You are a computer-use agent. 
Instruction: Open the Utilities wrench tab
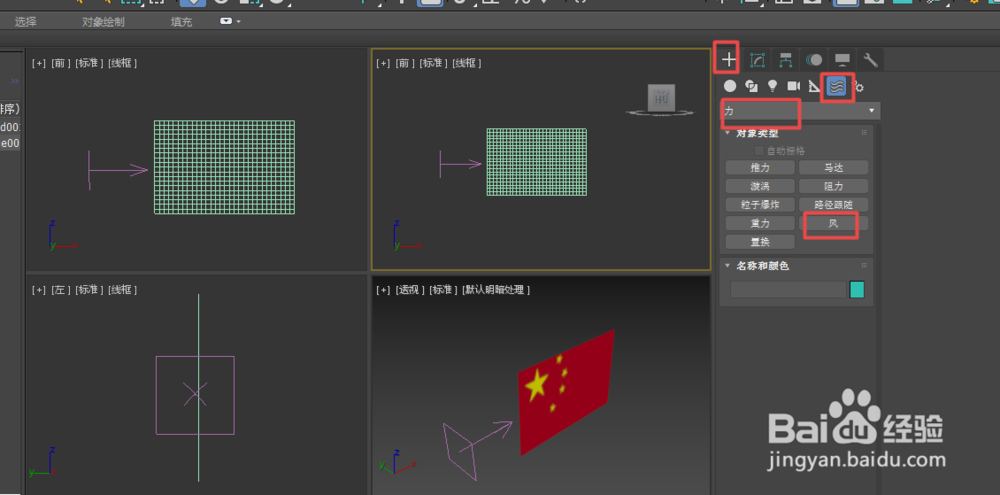[x=871, y=60]
